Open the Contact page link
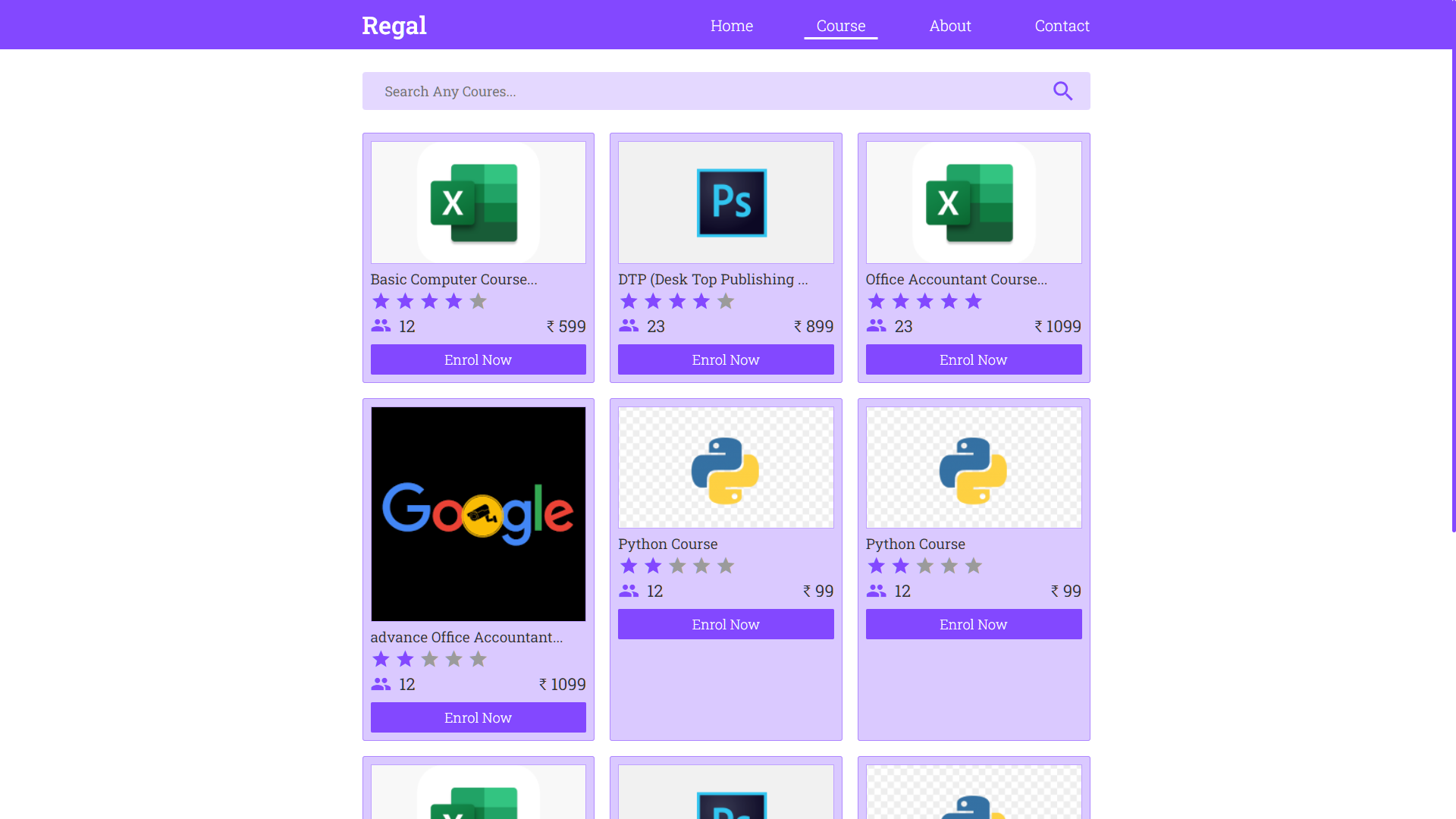The image size is (1456, 819). 1062,26
